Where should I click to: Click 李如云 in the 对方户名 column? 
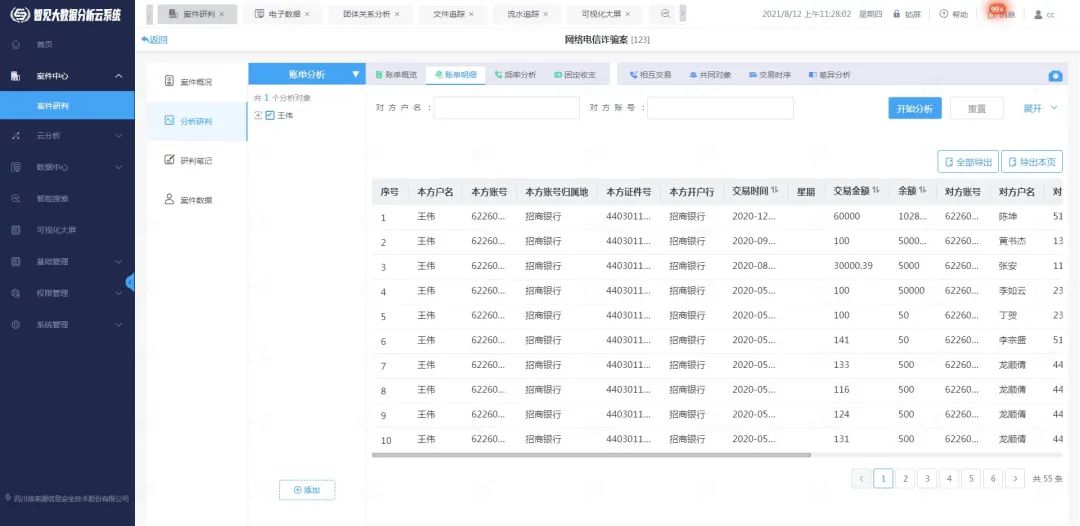coord(1012,291)
